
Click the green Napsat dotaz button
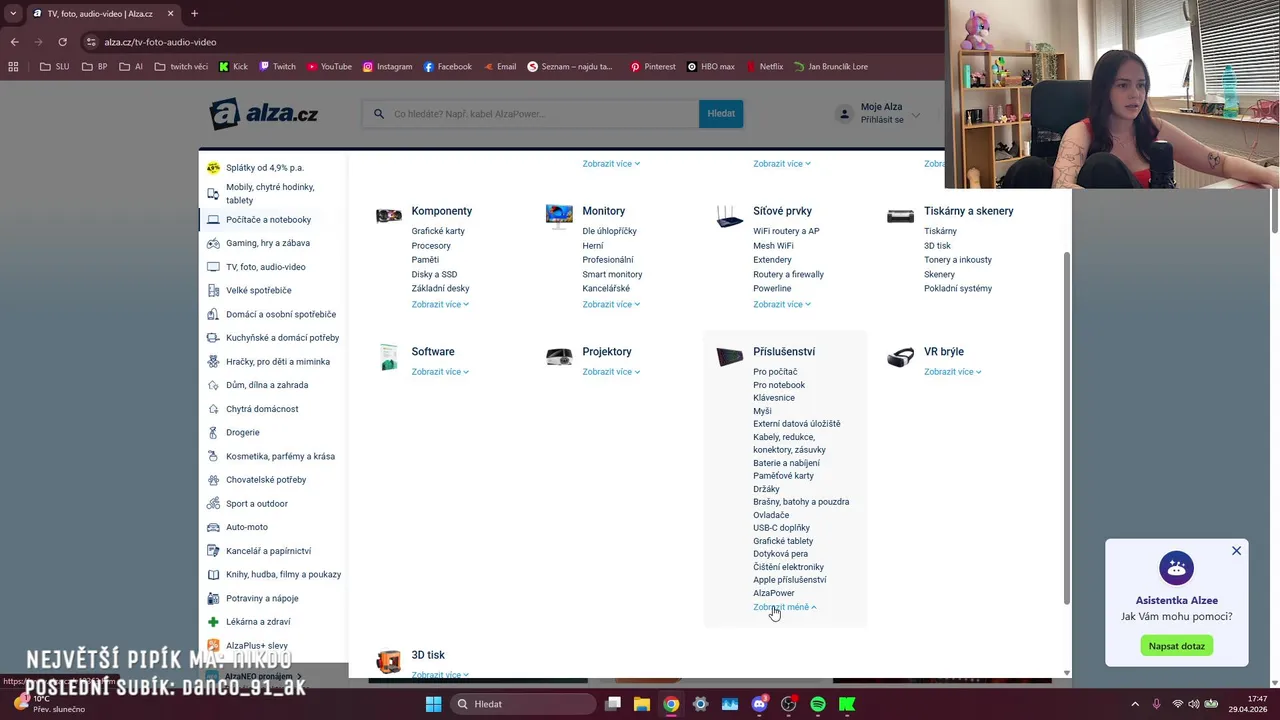pos(1176,646)
